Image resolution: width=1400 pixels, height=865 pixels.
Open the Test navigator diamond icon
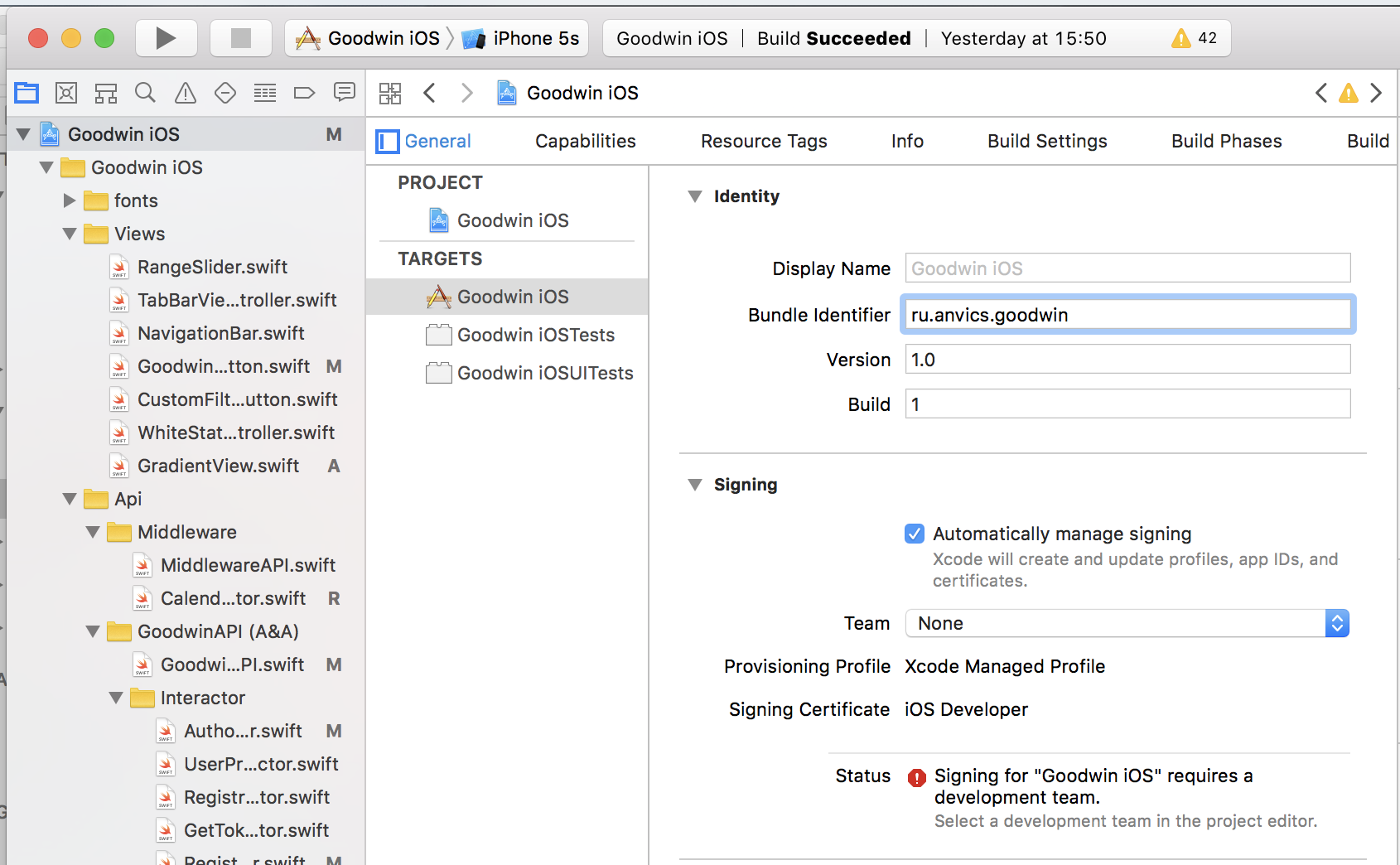(x=225, y=93)
